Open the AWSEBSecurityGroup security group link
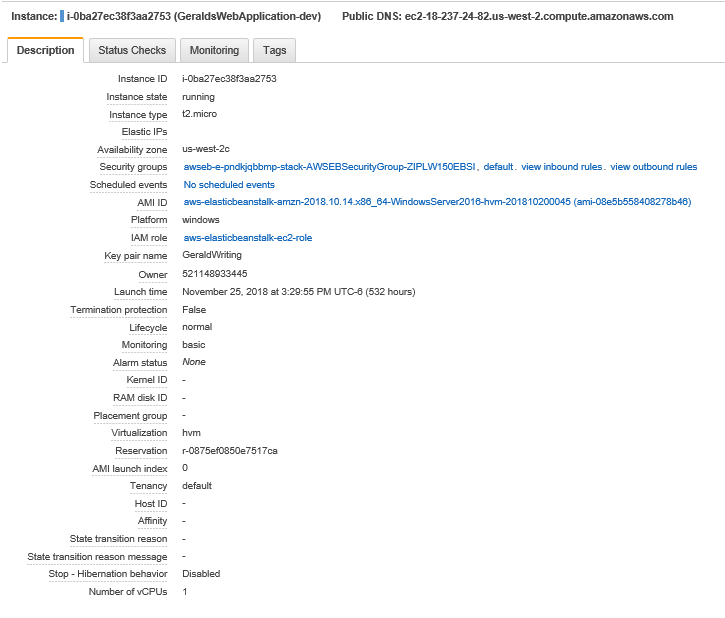The width and height of the screenshot is (725, 618). click(x=329, y=167)
